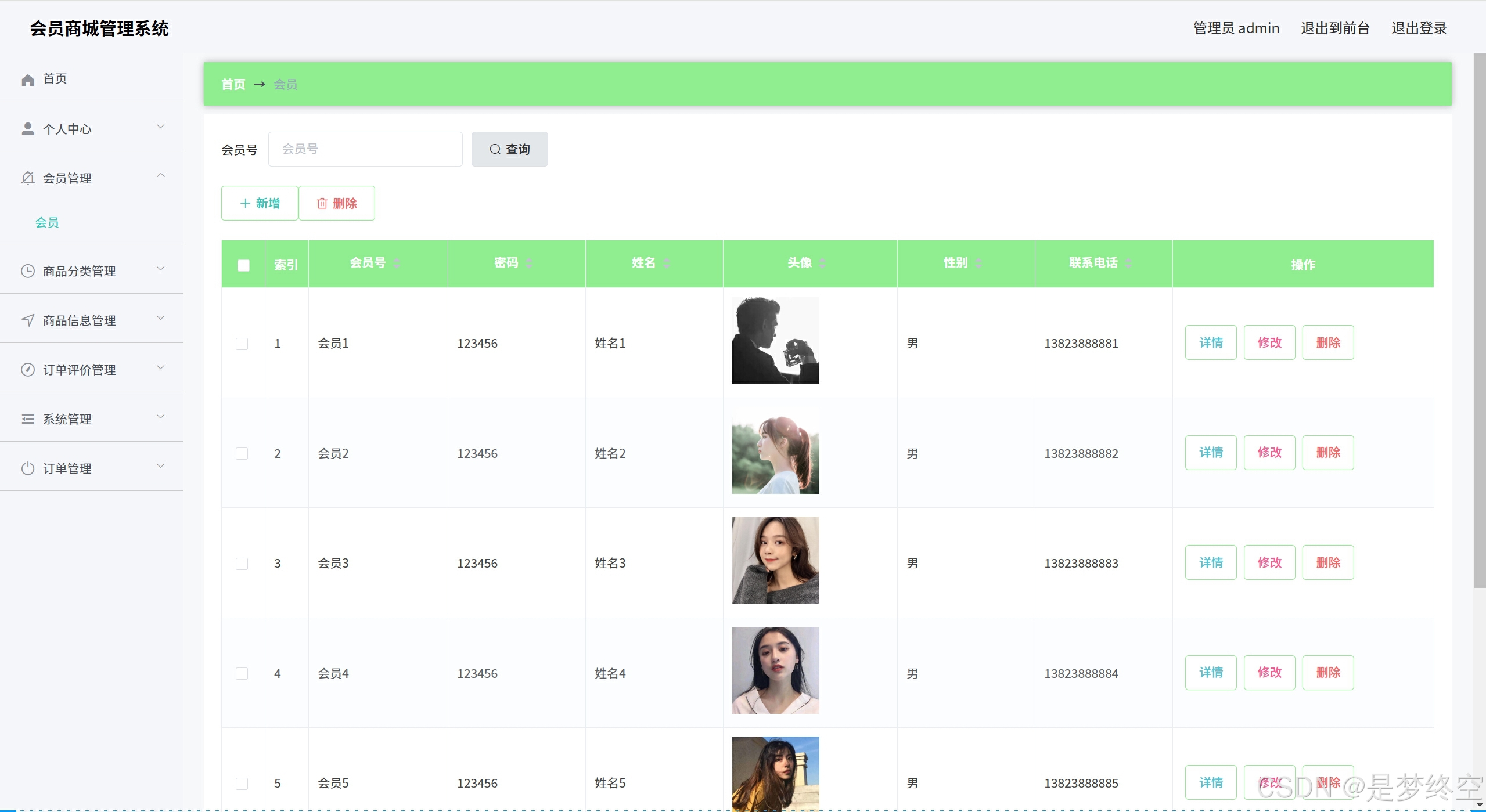Expand the 个人中心 chevron
1486x812 pixels.
[x=161, y=127]
